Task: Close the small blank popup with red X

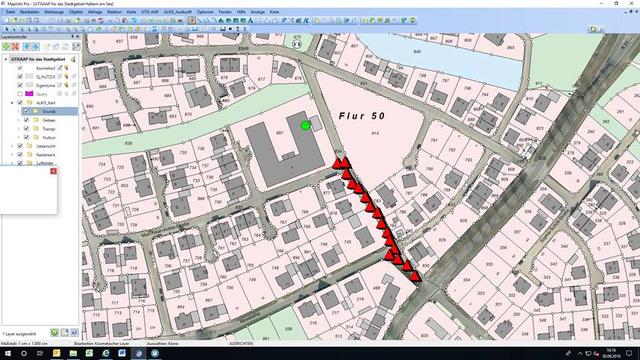Action: click(53, 171)
